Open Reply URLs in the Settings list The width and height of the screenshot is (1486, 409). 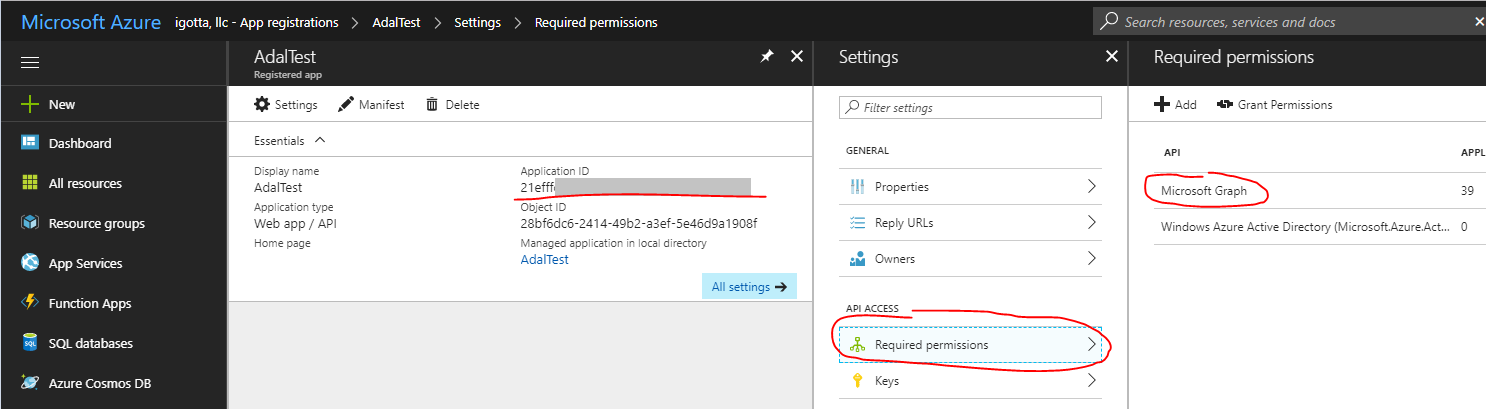(970, 223)
